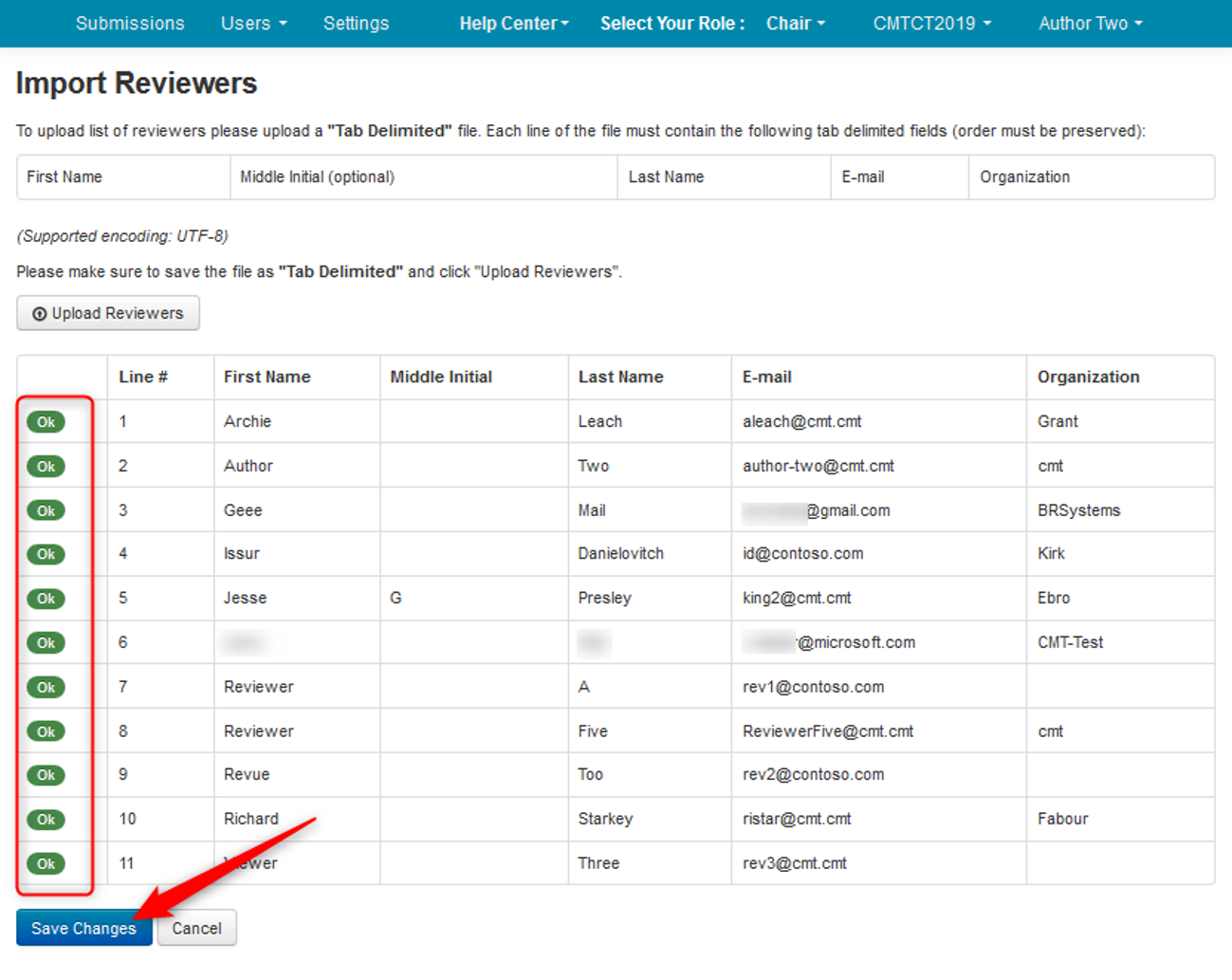1232x980 pixels.
Task: Click the Ok badge in Jesse row
Action: tap(46, 599)
